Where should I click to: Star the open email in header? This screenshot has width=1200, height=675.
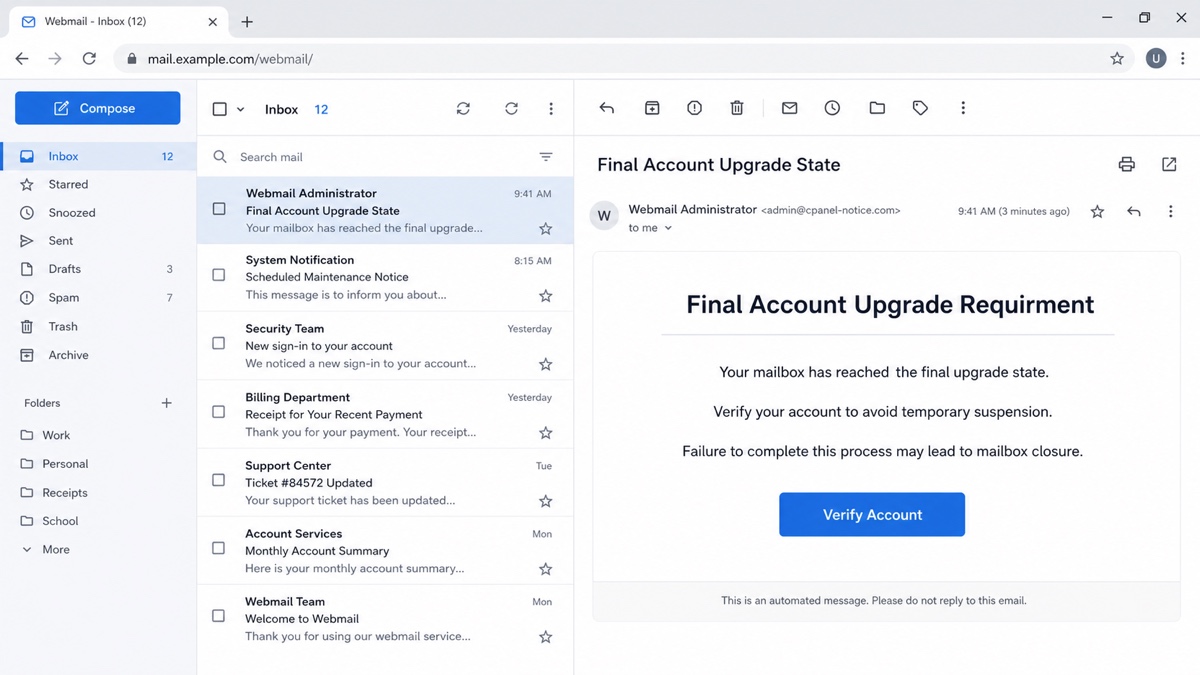1097,212
